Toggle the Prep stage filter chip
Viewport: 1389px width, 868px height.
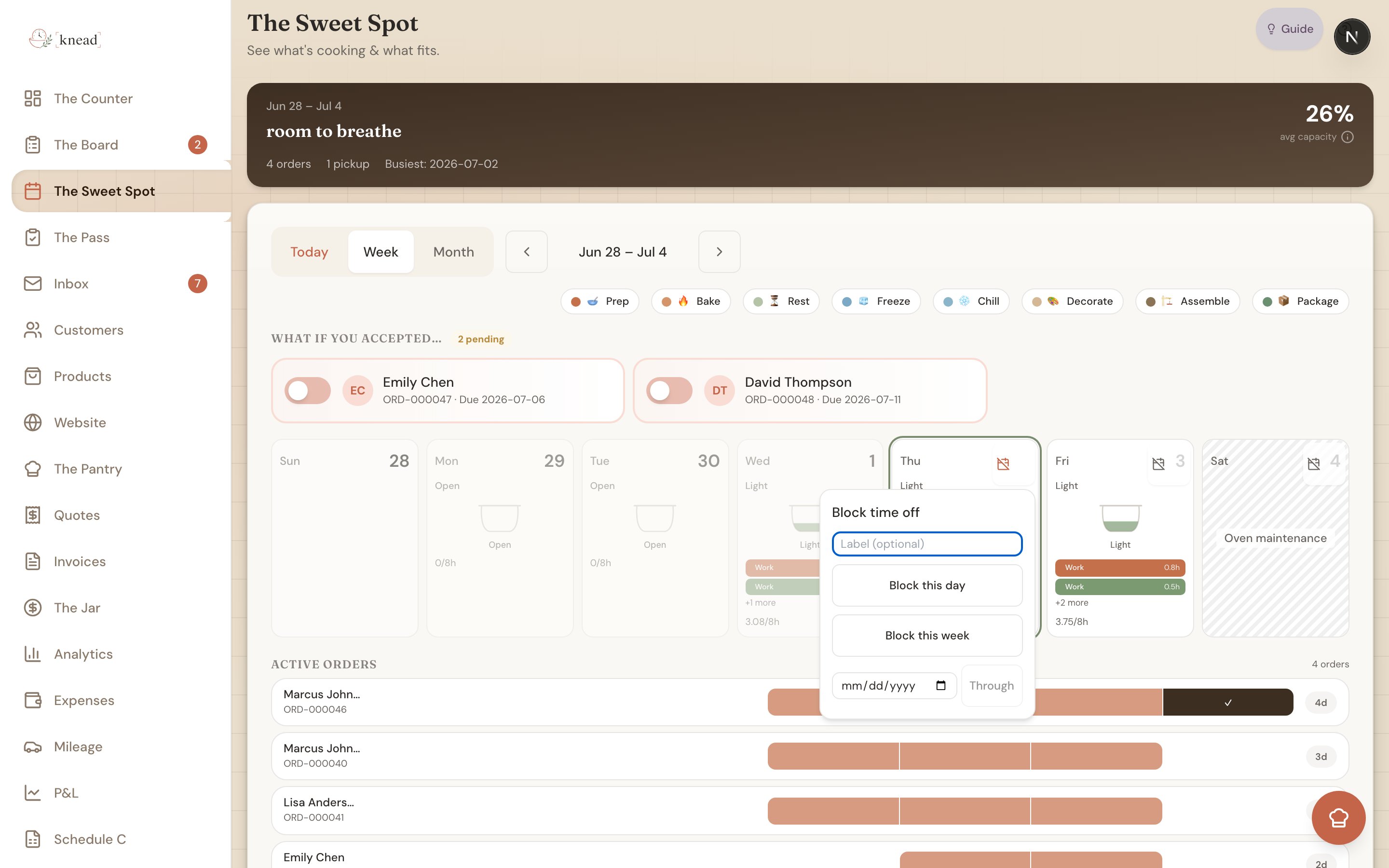[600, 301]
